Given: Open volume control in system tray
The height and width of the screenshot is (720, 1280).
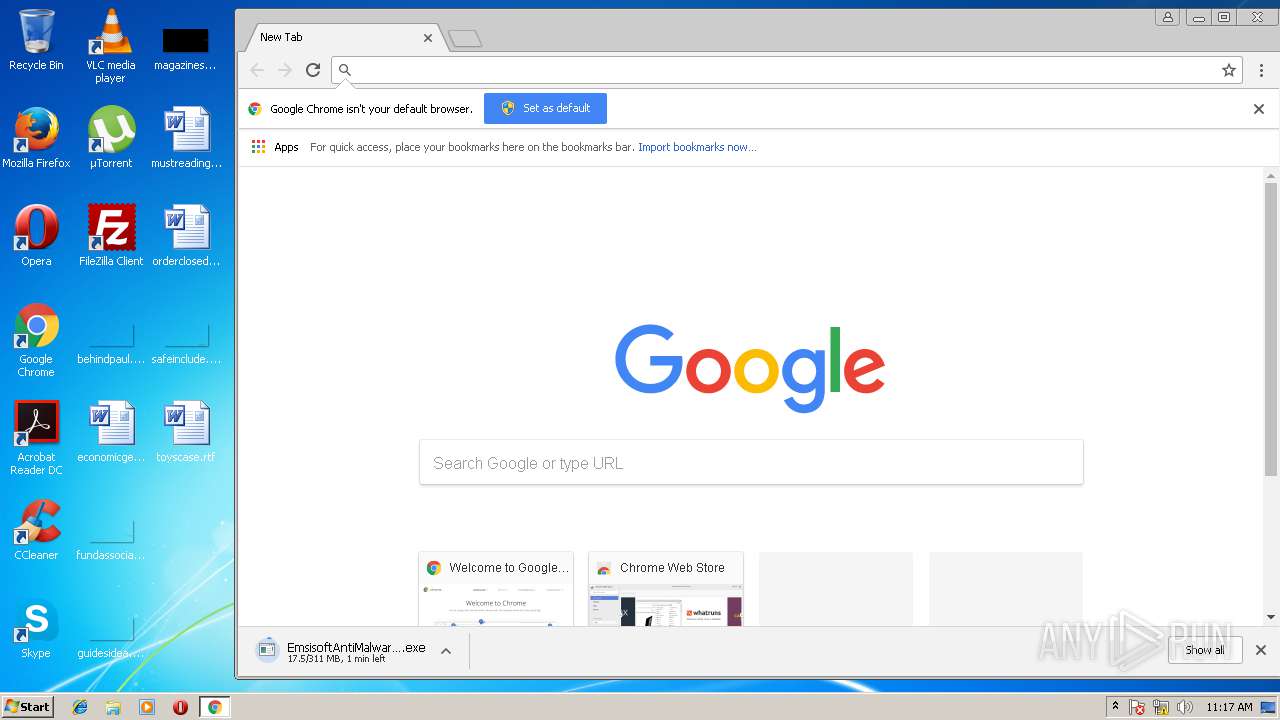Looking at the screenshot, I should coord(1185,707).
